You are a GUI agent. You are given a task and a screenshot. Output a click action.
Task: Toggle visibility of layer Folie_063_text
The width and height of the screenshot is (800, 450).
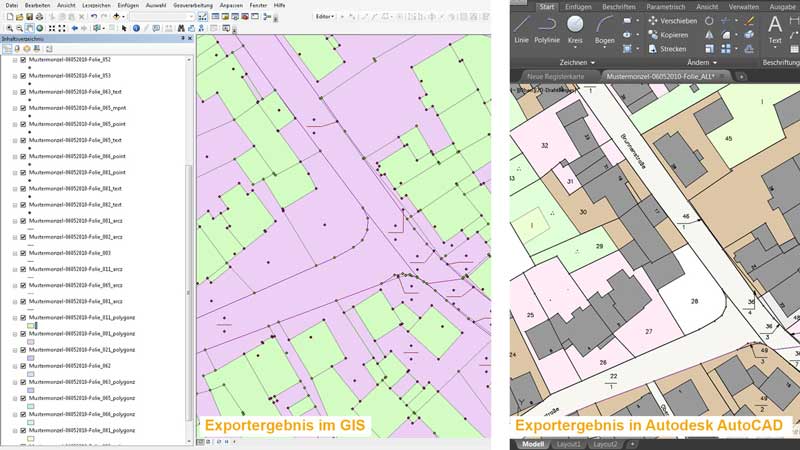click(x=23, y=92)
